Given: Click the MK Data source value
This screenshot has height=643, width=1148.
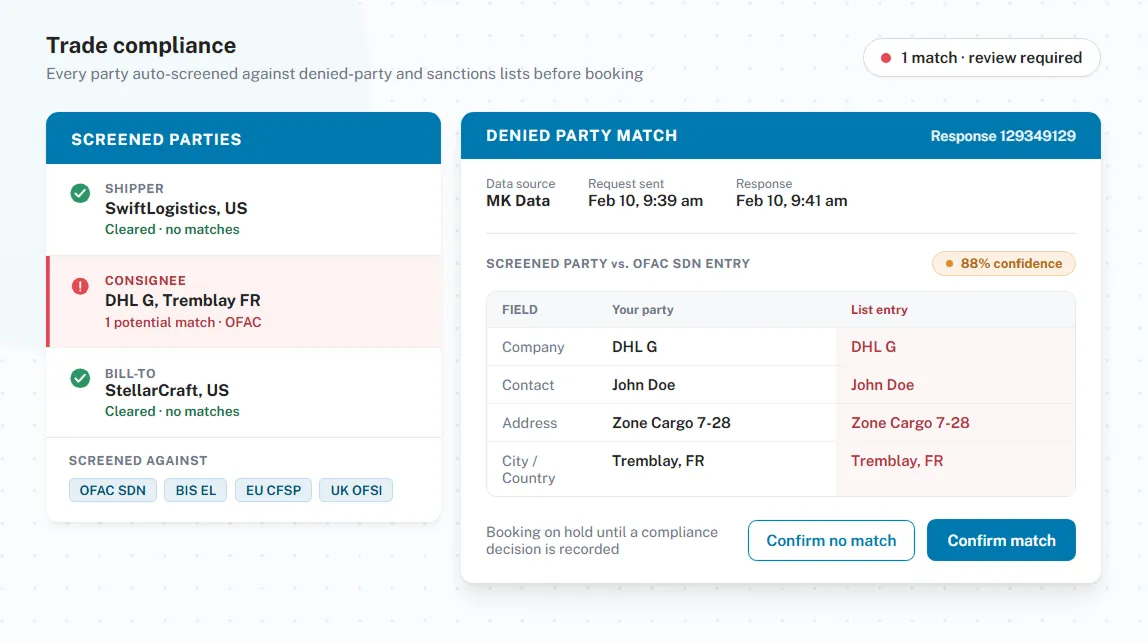Looking at the screenshot, I should point(518,201).
